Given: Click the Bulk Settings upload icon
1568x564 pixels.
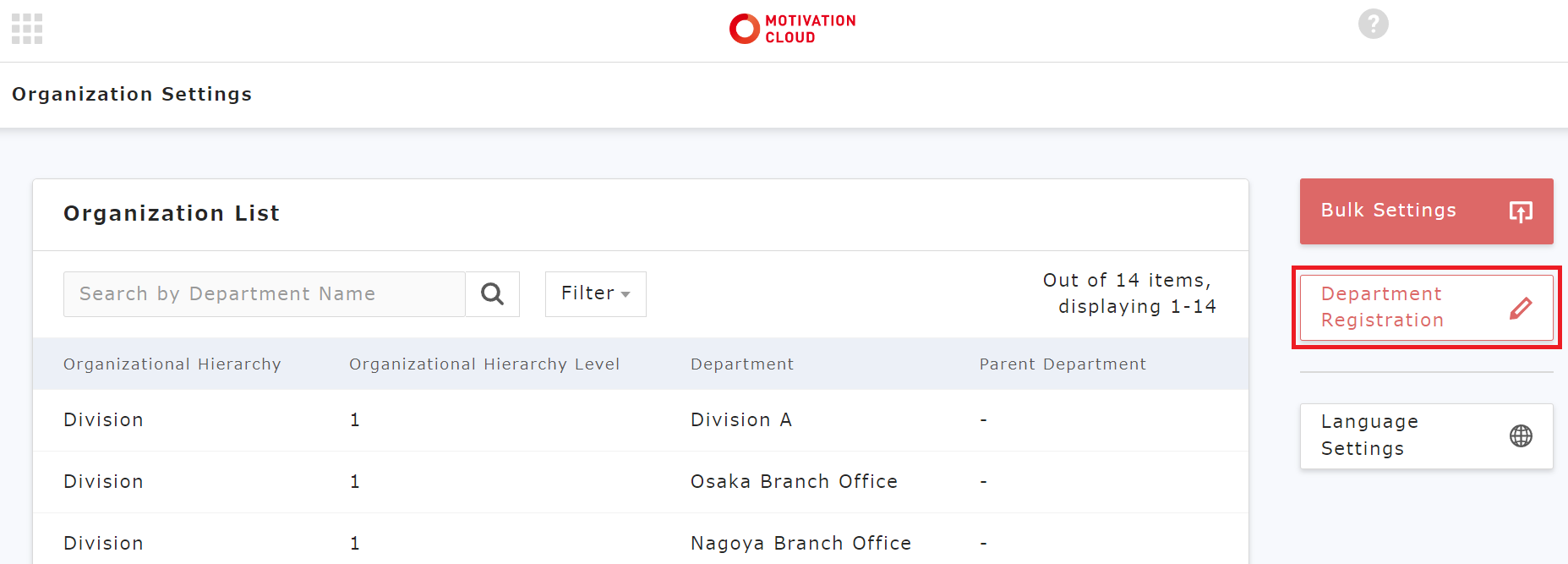Looking at the screenshot, I should 1521,211.
